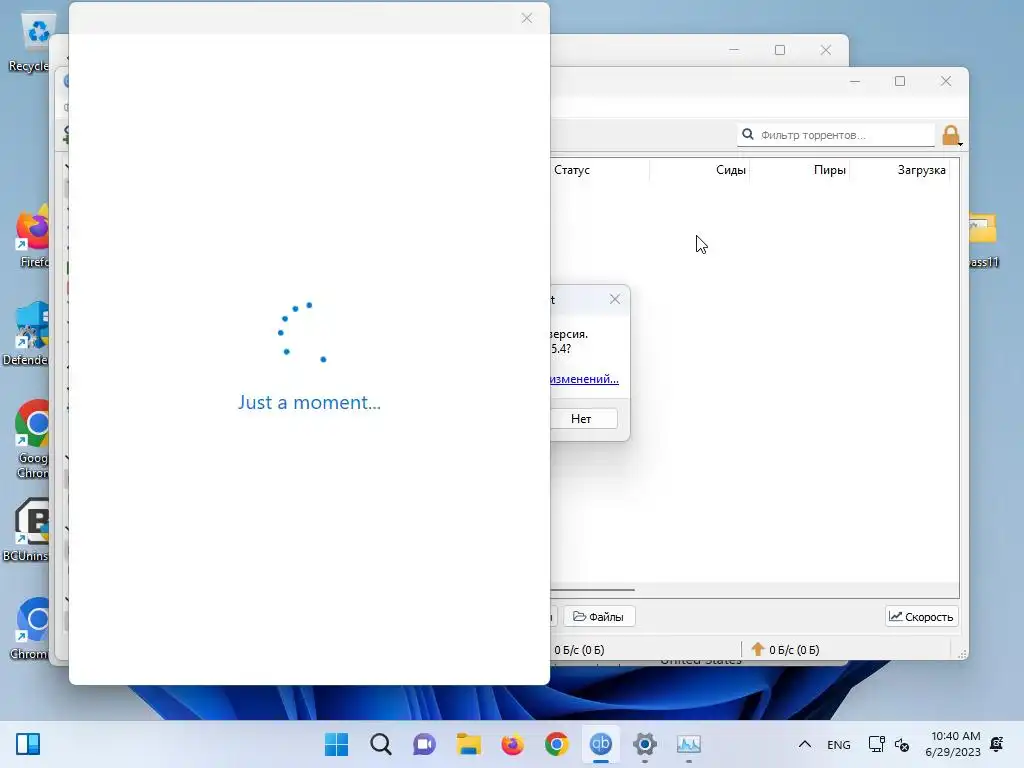Image resolution: width=1024 pixels, height=768 pixels.
Task: Select the Chromium desktop shortcut
Action: click(29, 628)
